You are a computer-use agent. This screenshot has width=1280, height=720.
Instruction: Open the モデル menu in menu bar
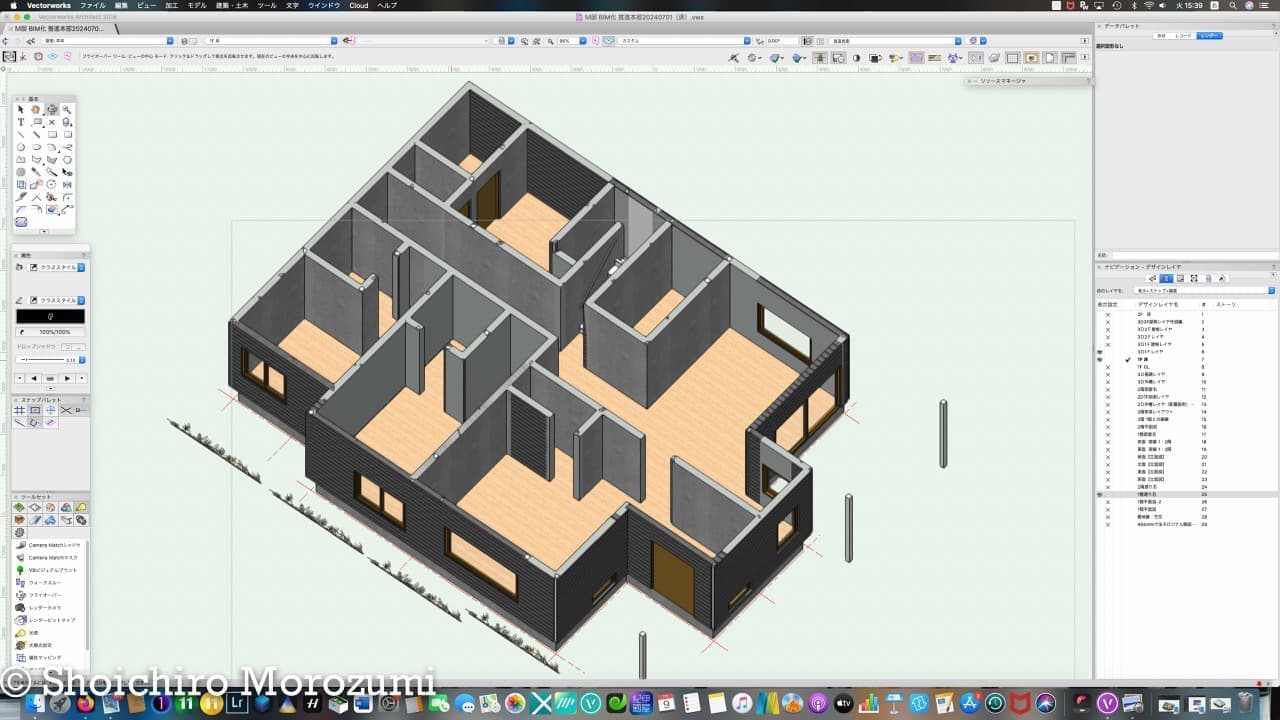[197, 5]
